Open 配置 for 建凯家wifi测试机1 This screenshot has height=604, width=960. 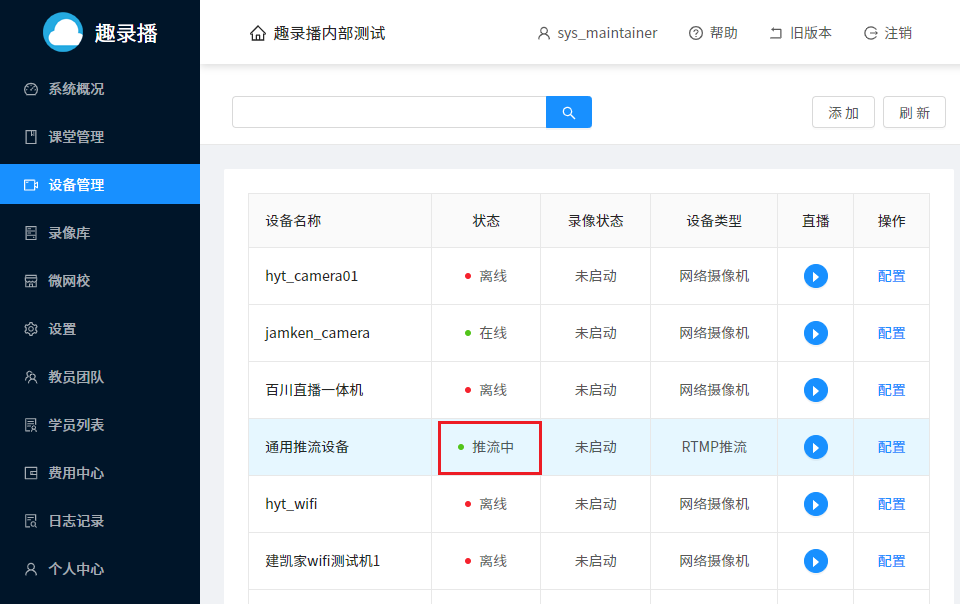click(x=891, y=561)
